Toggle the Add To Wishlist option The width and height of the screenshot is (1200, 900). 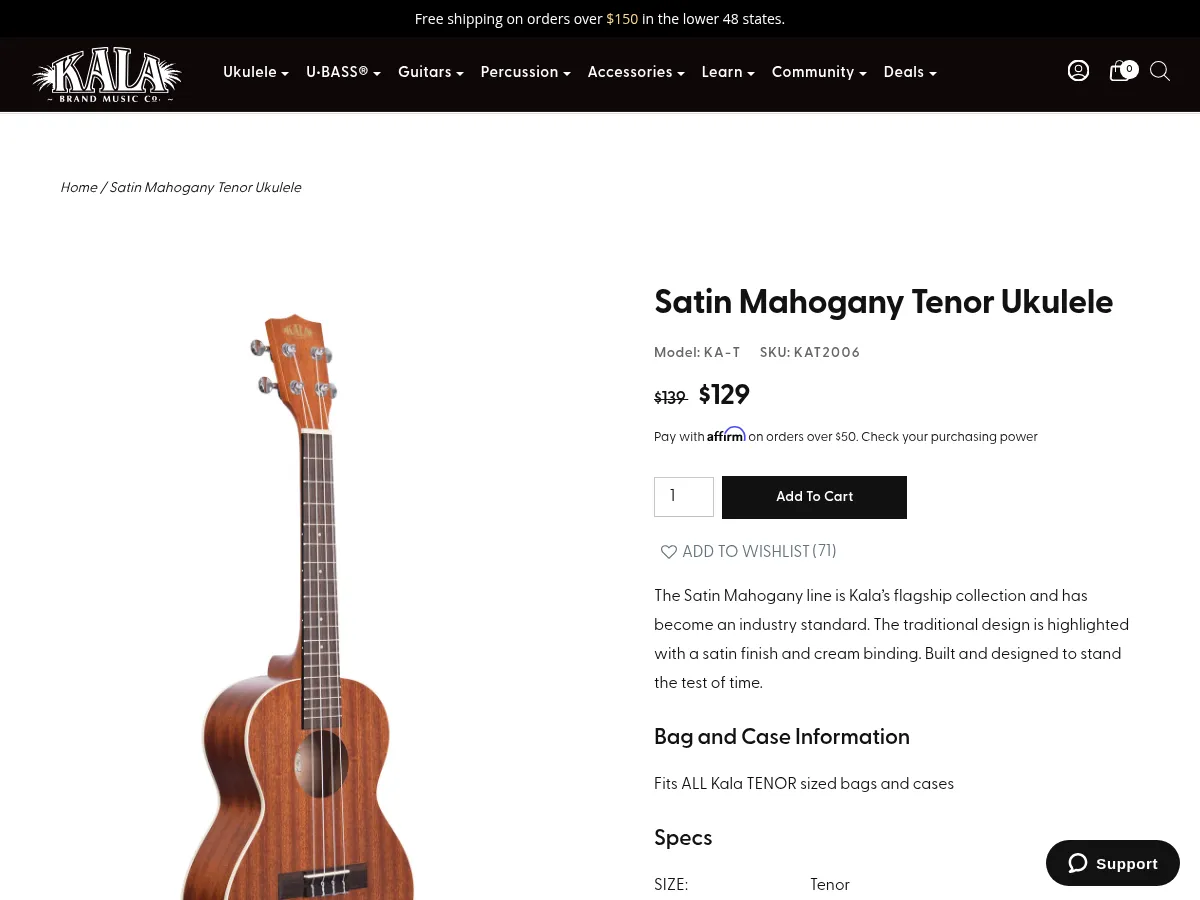coord(746,552)
